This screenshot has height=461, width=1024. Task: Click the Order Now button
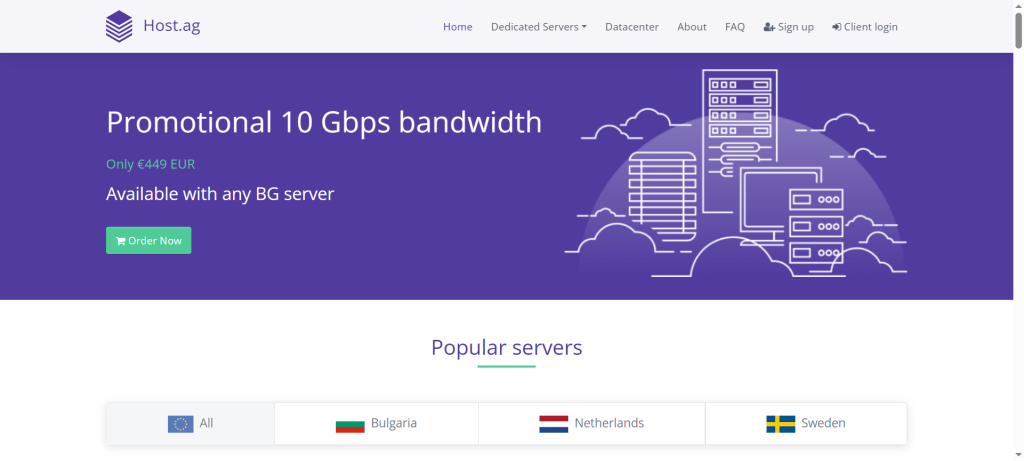148,240
